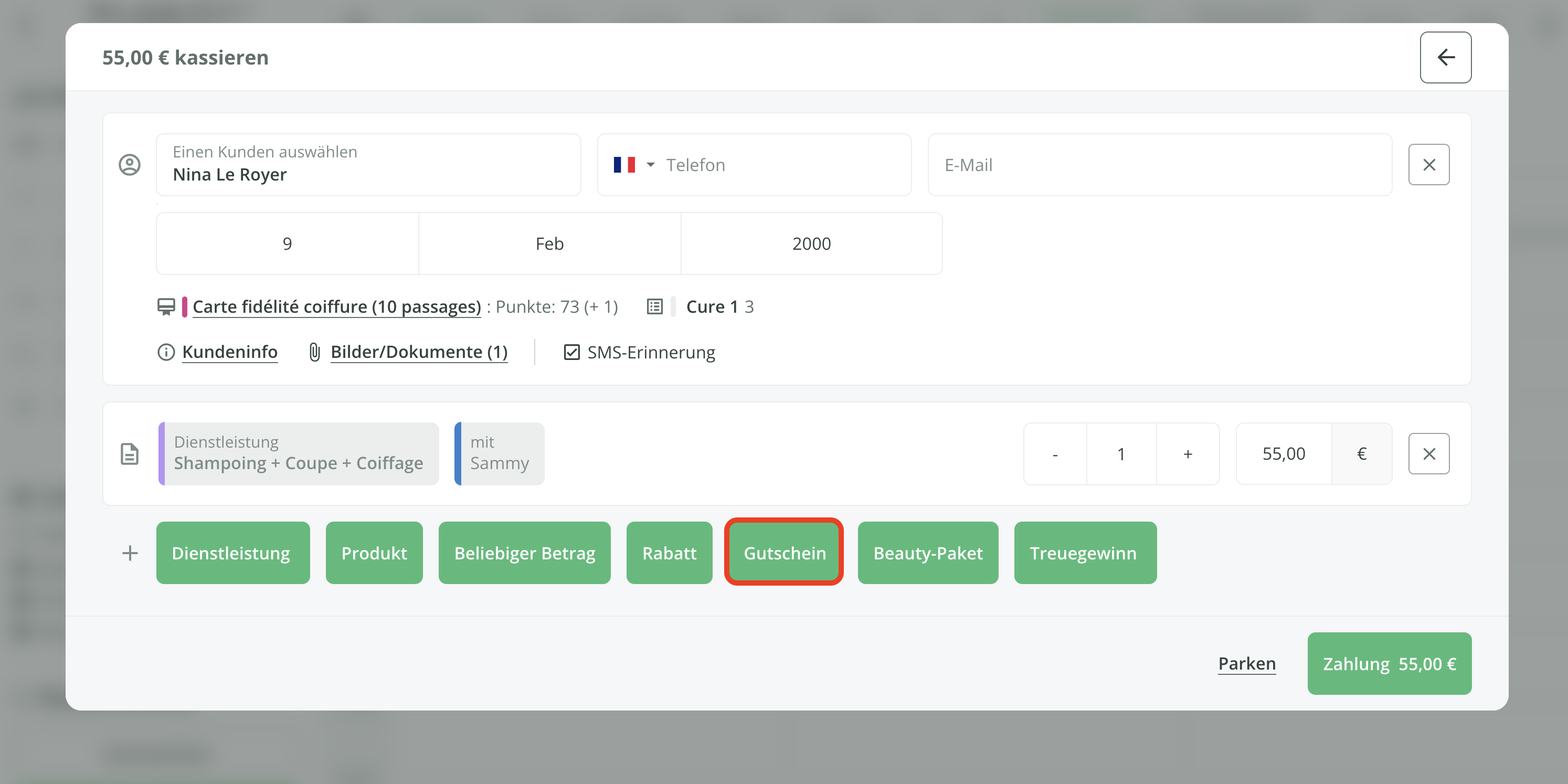The image size is (1568, 784).
Task: Click the loyalty card icon
Action: [x=166, y=306]
